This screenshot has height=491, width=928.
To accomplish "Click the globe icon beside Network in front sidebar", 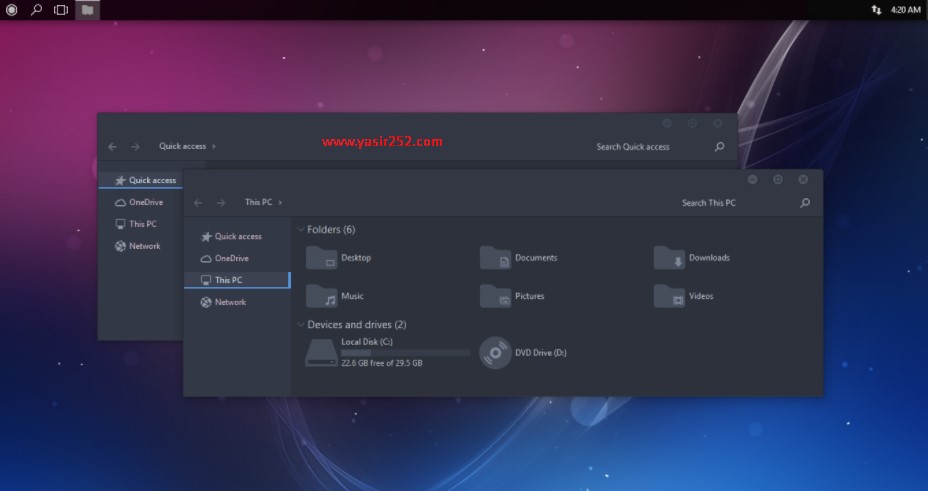I will coord(206,302).
